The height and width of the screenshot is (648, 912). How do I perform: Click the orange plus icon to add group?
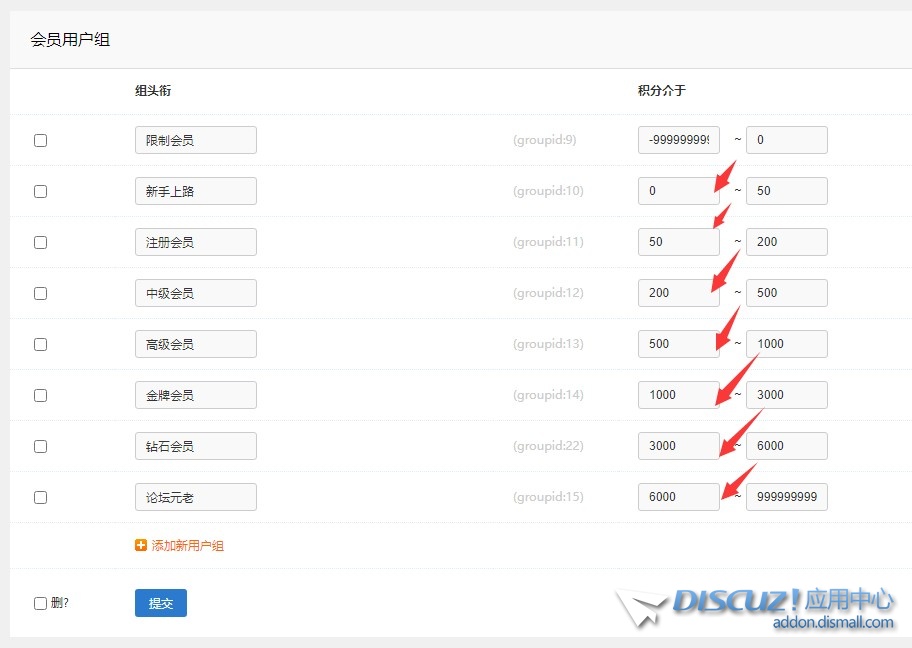[x=141, y=545]
